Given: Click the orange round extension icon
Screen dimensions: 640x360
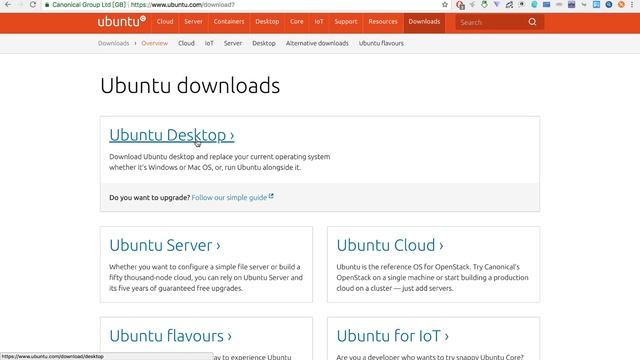Looking at the screenshot, I should pyautogui.click(x=621, y=4).
